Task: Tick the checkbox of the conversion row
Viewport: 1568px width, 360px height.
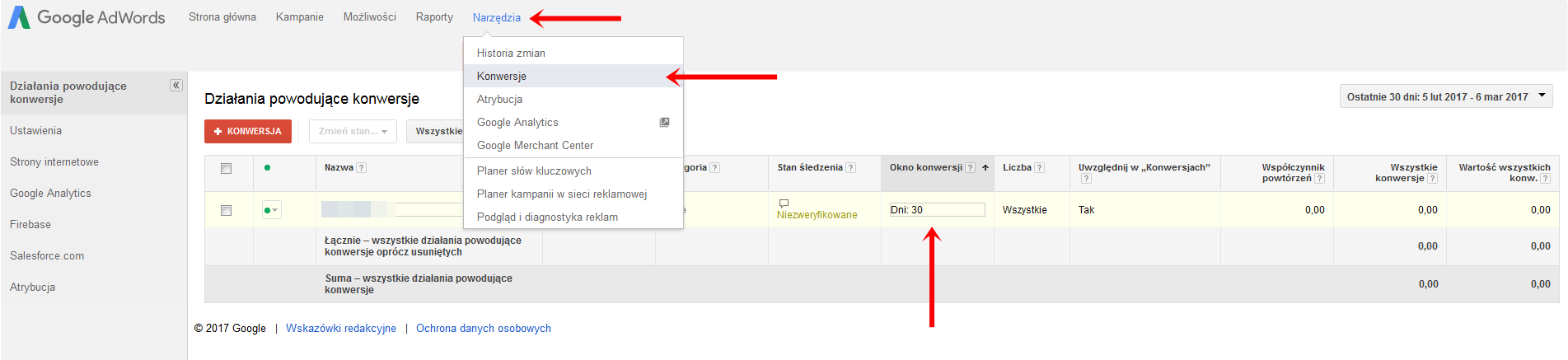Action: tap(226, 210)
